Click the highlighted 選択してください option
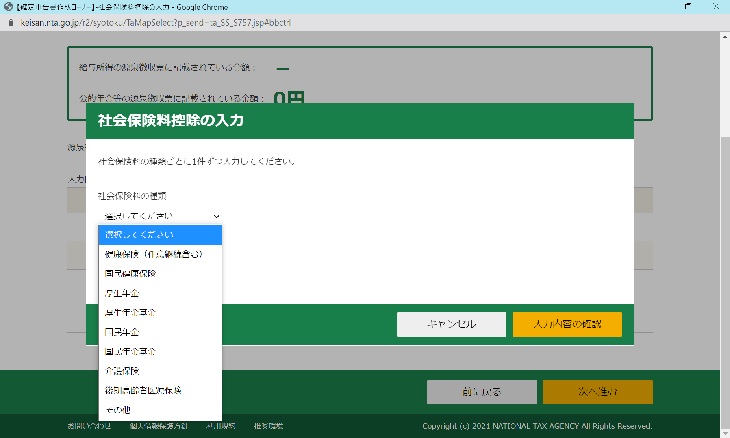This screenshot has width=730, height=438. click(x=160, y=235)
